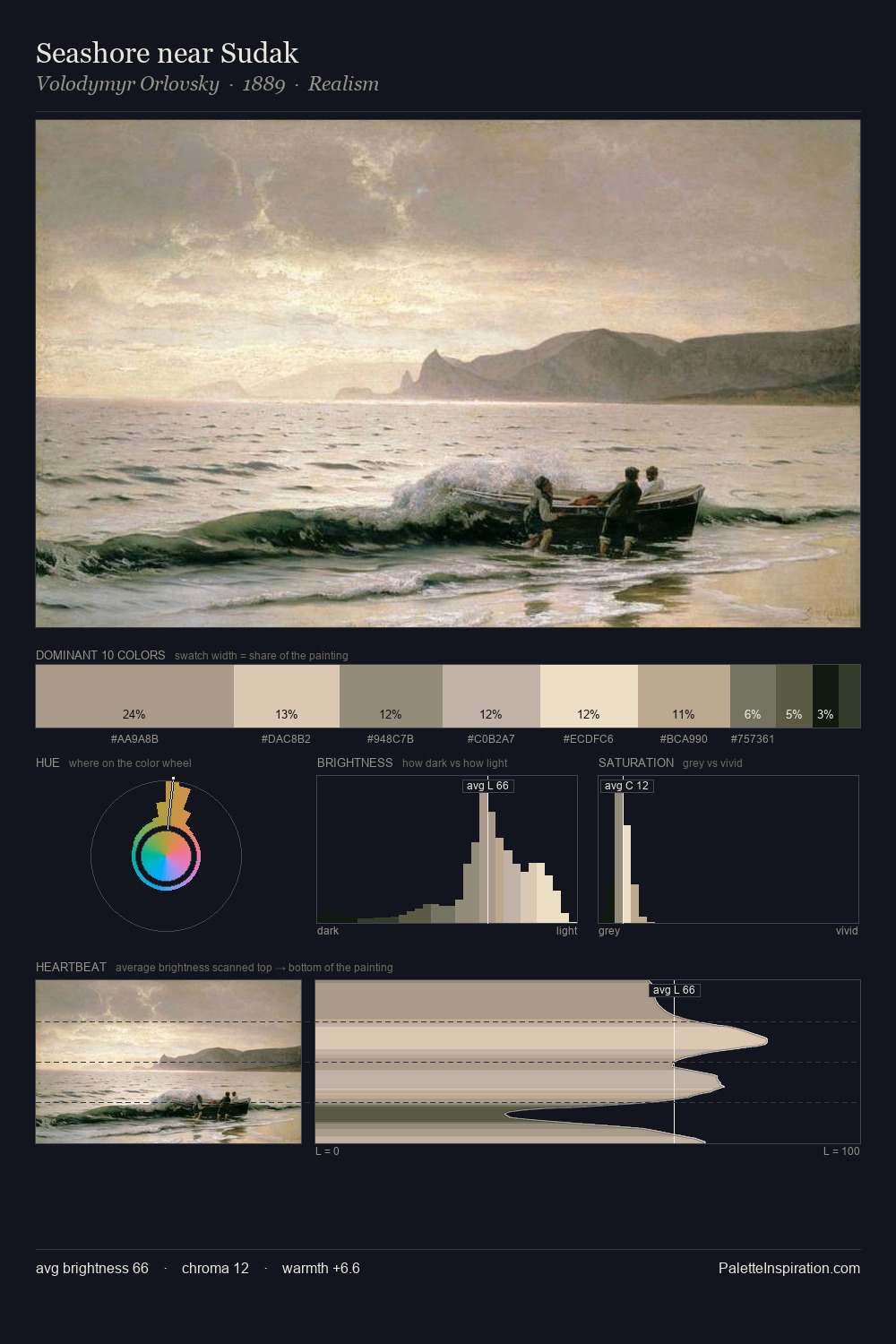Click the '#948C7B' hex code text

[391, 739]
